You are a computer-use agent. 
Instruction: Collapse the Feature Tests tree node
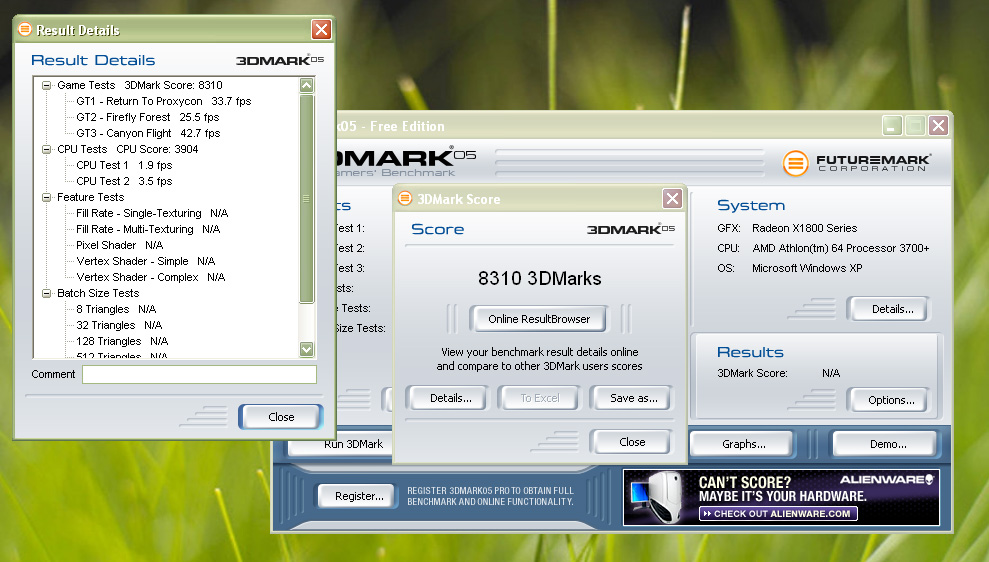pyautogui.click(x=46, y=197)
